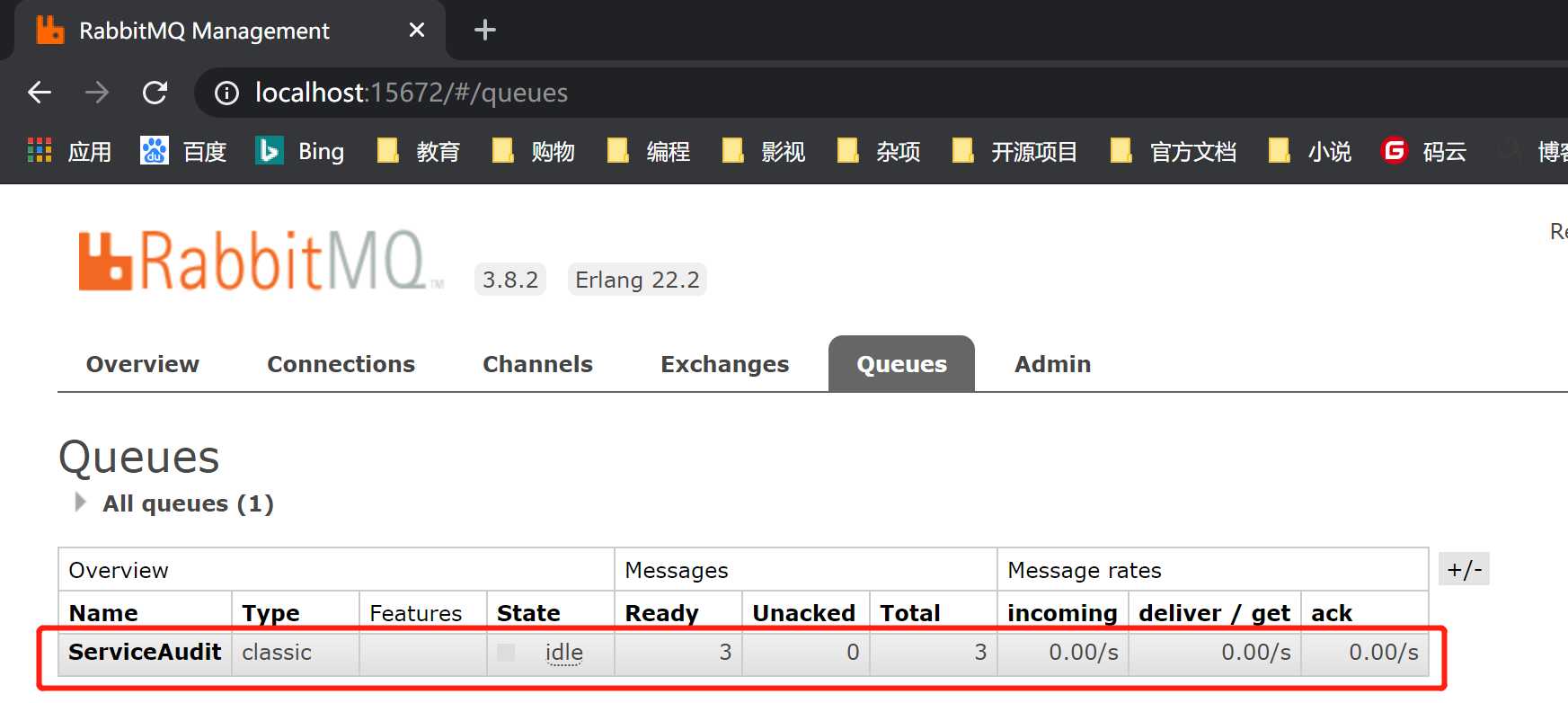The image size is (1568, 703).
Task: Open the Bing bookmark icon
Action: [270, 150]
